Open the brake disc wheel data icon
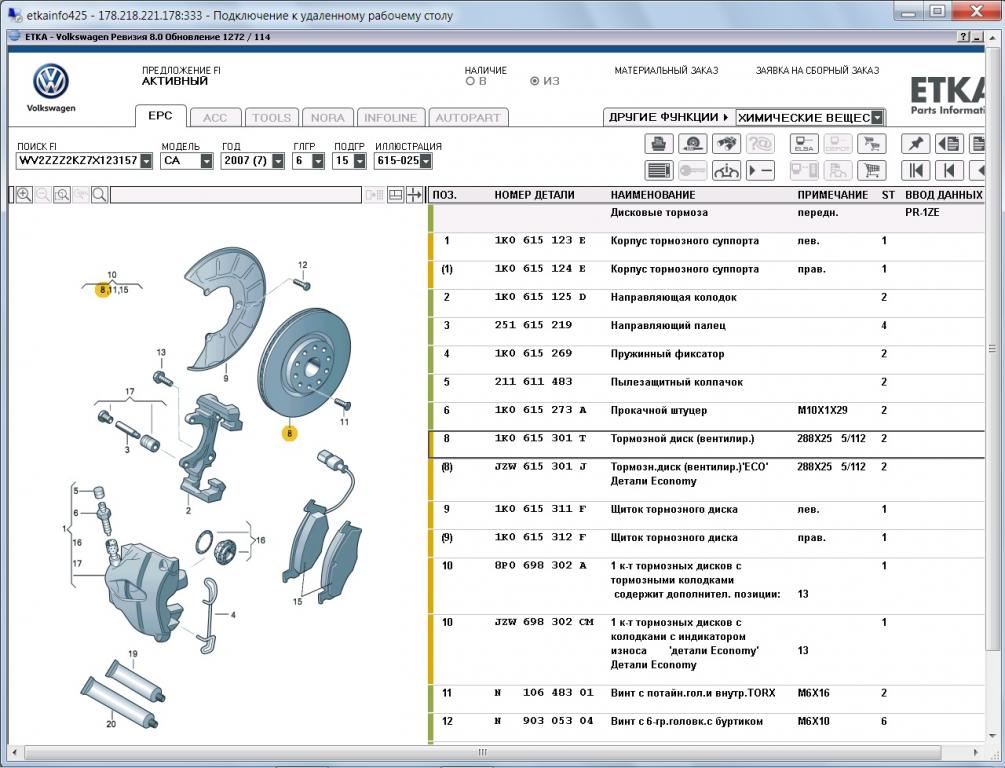This screenshot has height=768, width=1005. coord(692,144)
